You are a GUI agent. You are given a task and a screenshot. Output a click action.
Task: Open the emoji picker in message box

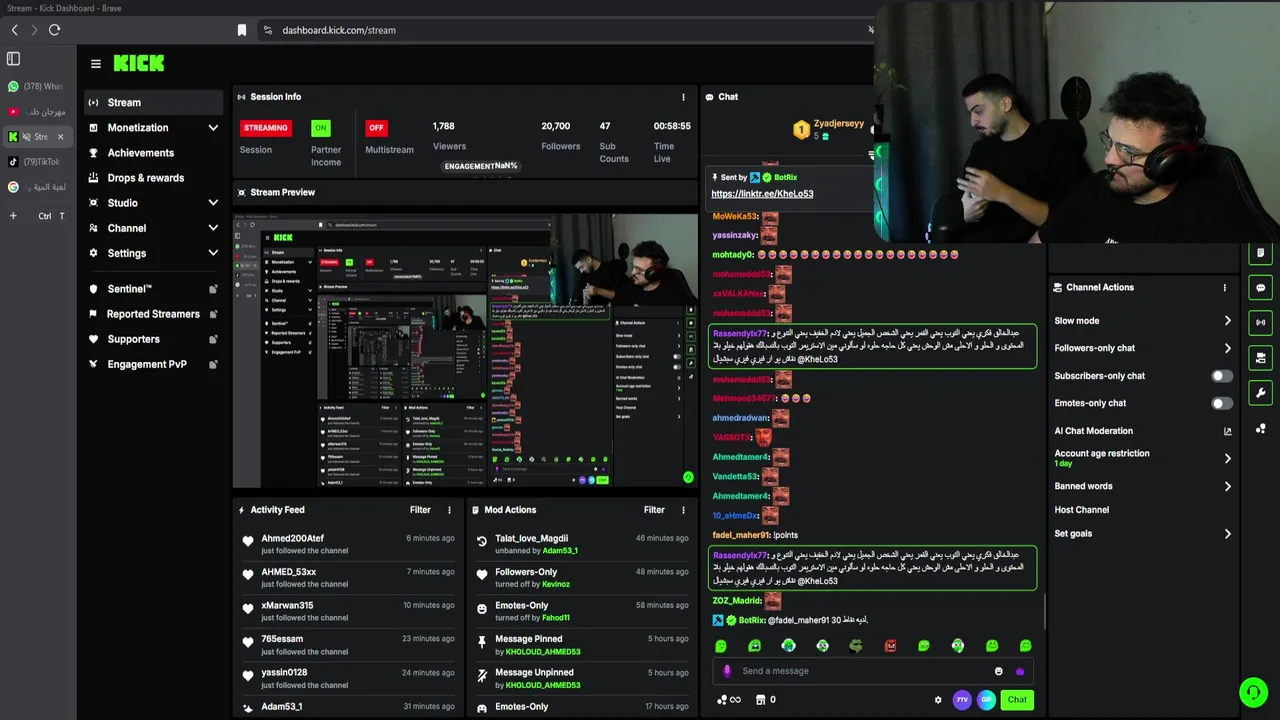pos(998,671)
